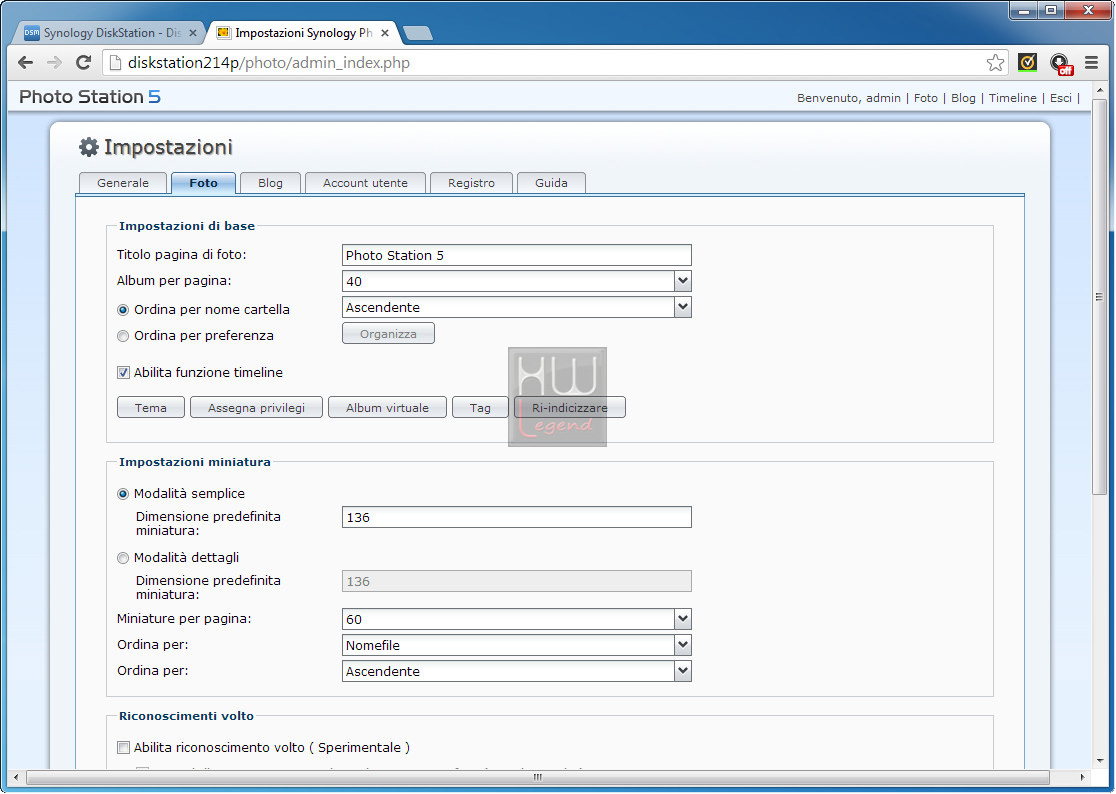Open the yellow checkmark extension icon
Viewport: 1116px width, 794px height.
pos(1027,63)
